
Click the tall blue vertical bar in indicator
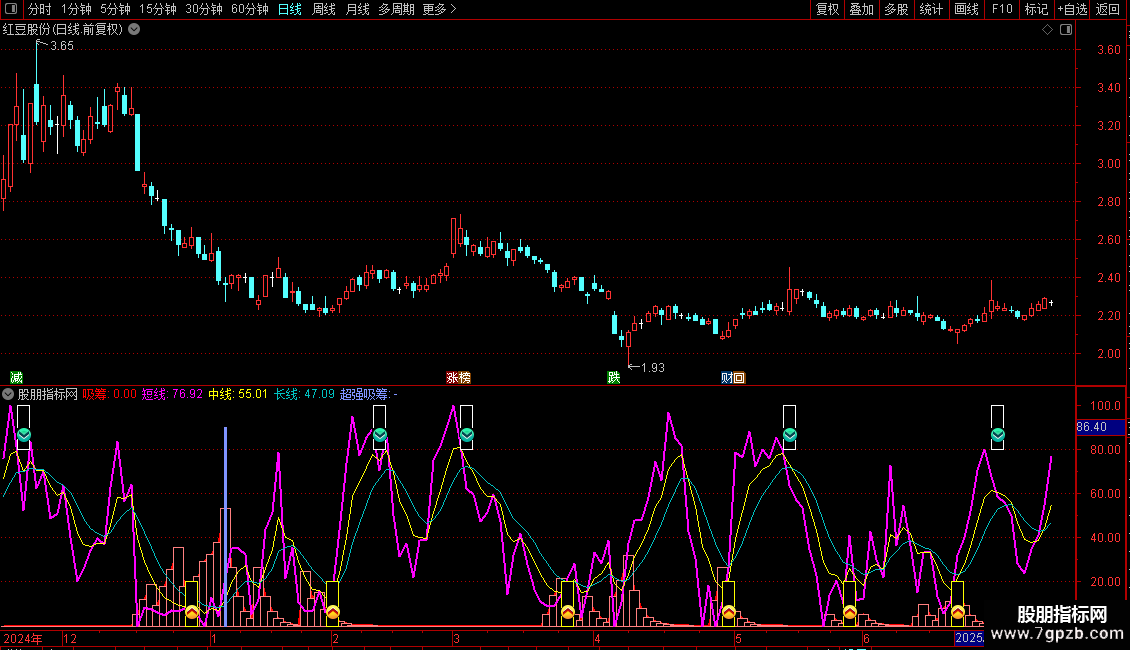click(226, 527)
